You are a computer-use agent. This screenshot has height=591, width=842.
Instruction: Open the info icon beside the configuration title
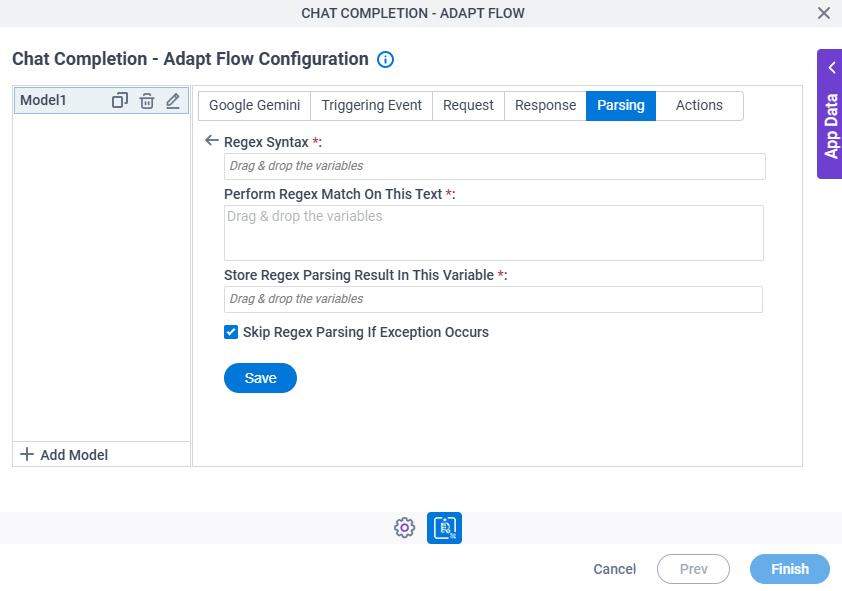tap(385, 59)
